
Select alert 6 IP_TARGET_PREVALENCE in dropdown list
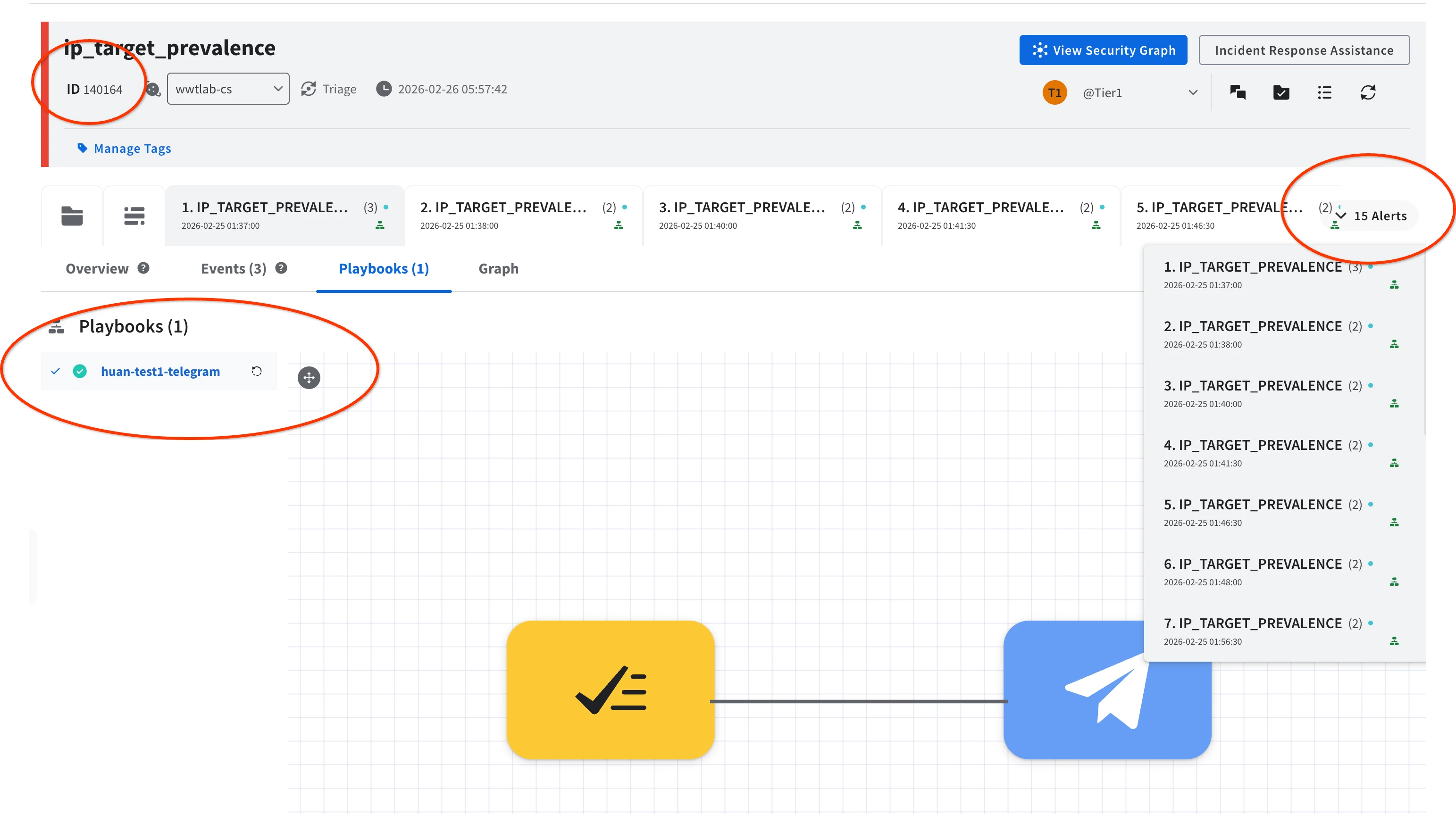coord(1260,571)
